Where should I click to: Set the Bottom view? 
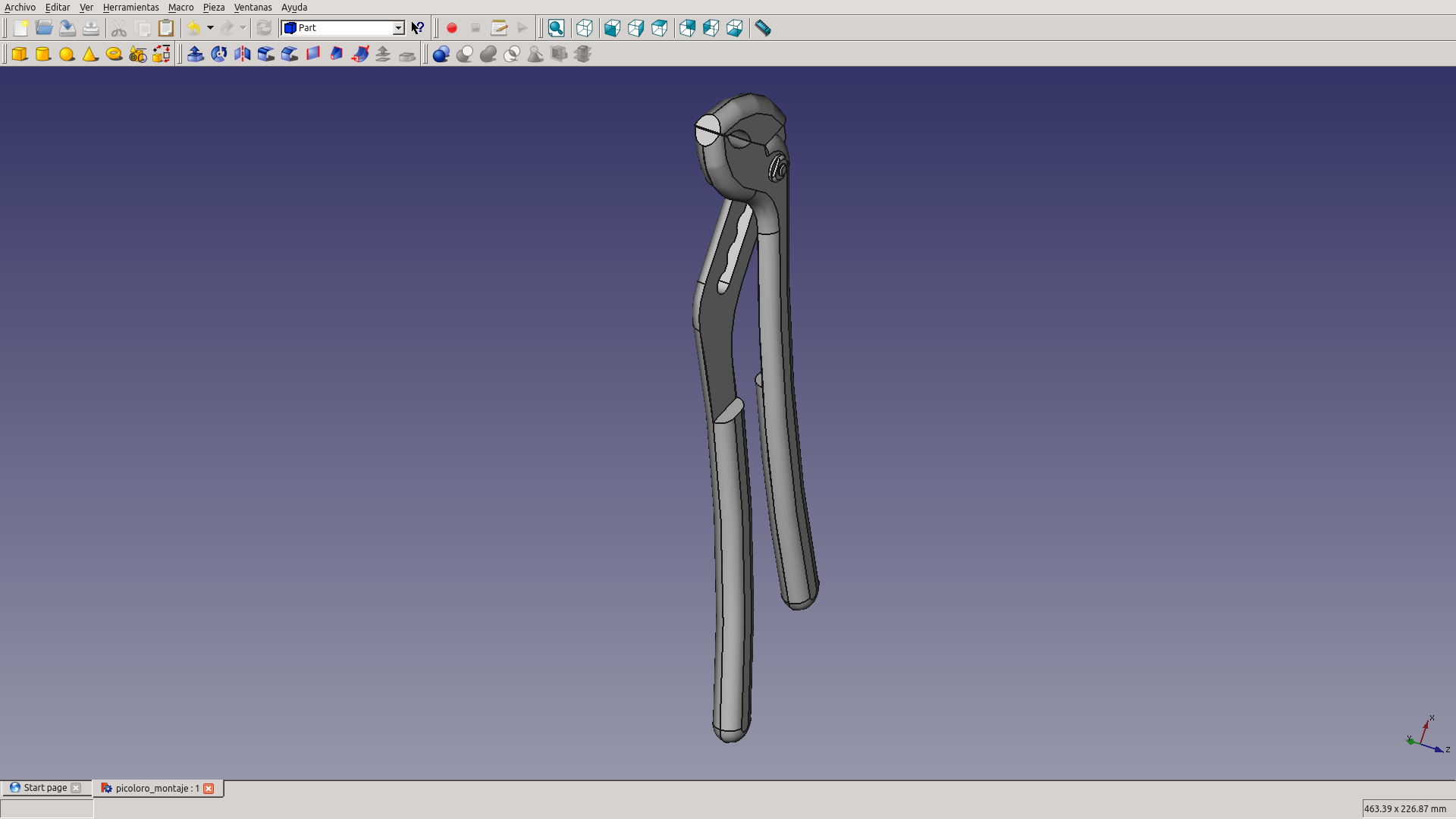coord(711,28)
